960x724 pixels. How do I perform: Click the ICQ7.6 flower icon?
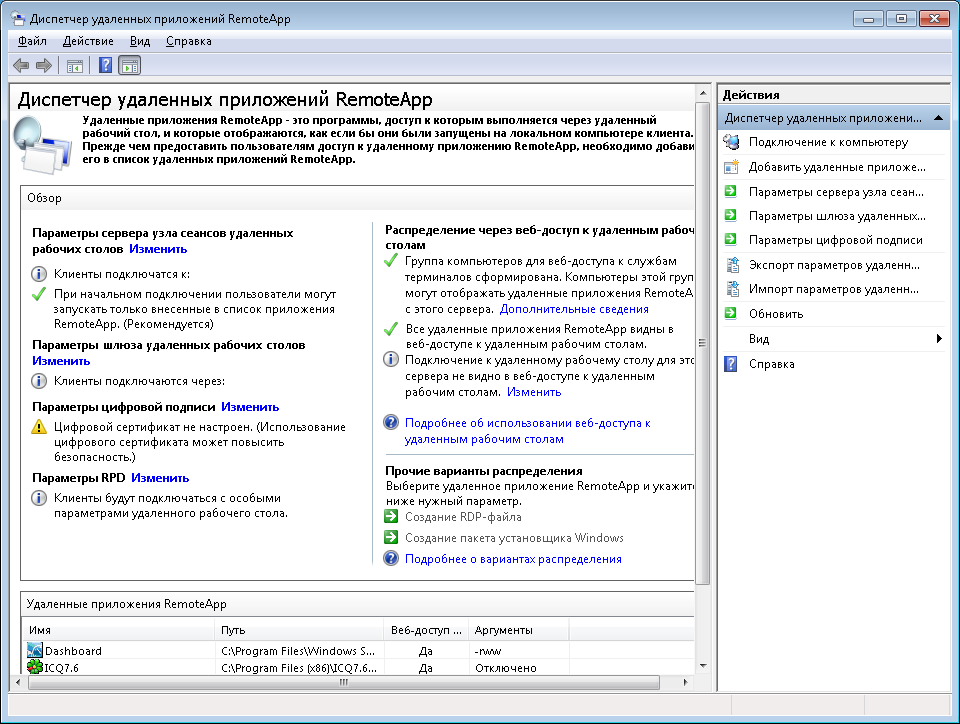pos(35,667)
